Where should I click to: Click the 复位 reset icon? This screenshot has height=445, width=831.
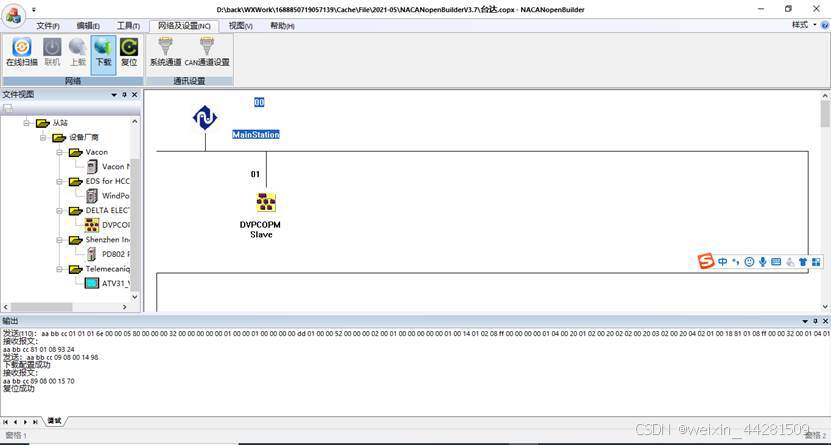pos(129,47)
